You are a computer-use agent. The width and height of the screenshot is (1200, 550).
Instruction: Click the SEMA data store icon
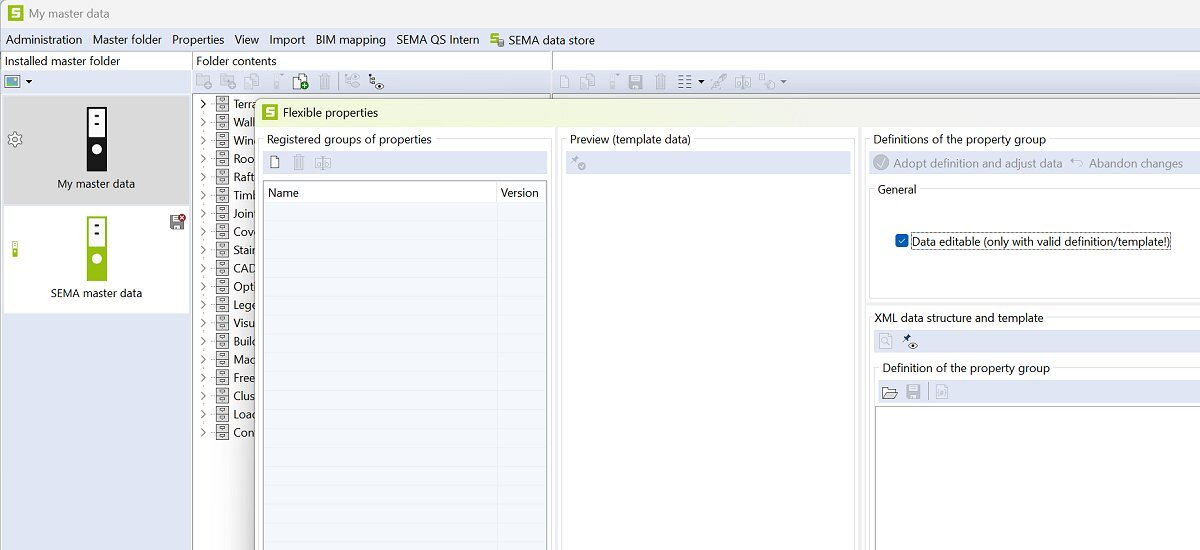coord(497,40)
